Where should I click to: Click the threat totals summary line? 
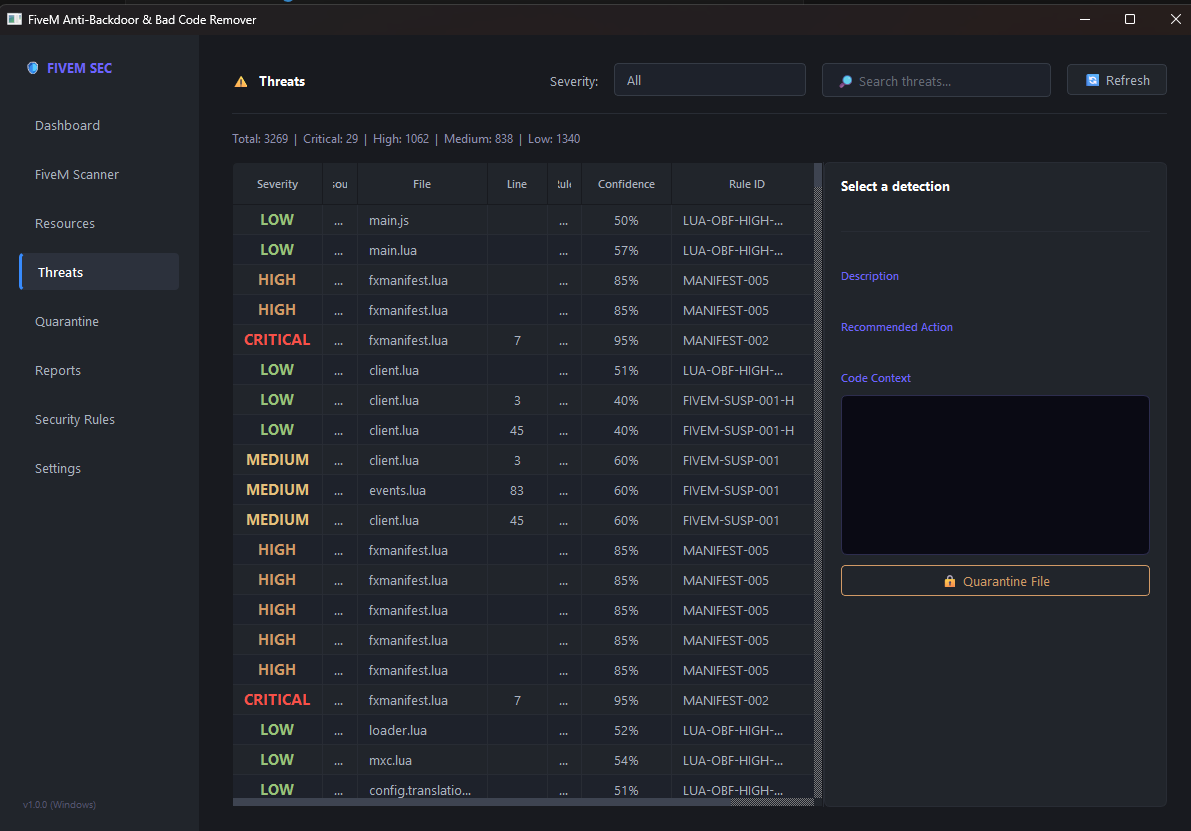(x=406, y=139)
